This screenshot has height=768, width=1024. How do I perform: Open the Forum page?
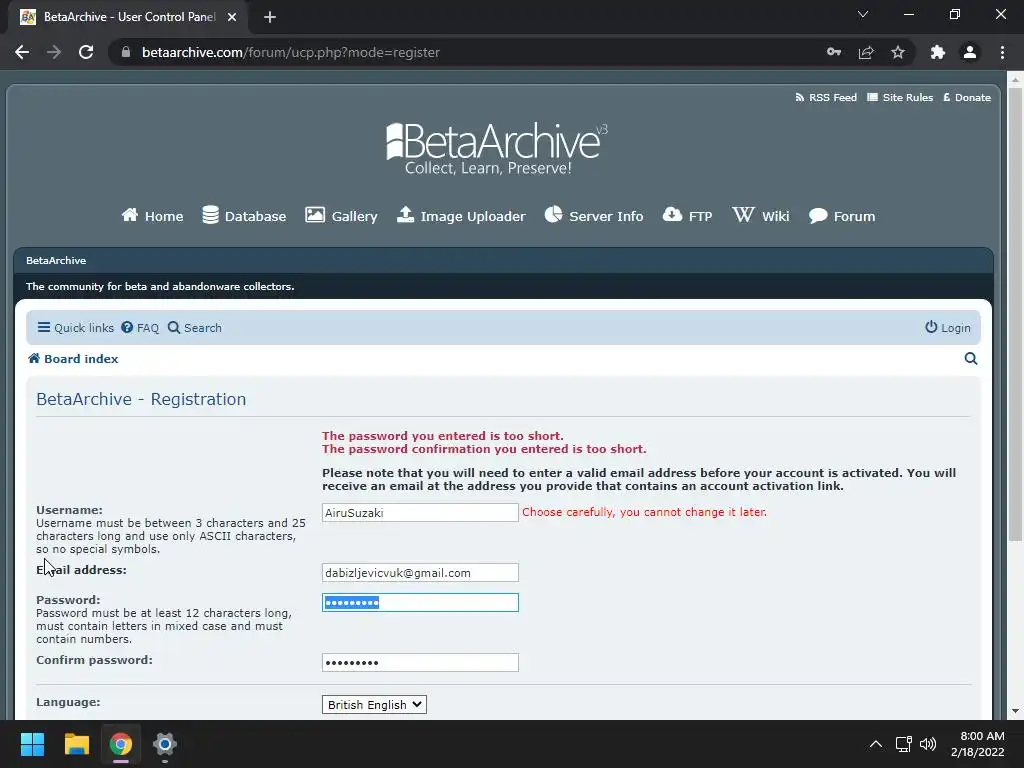click(842, 216)
